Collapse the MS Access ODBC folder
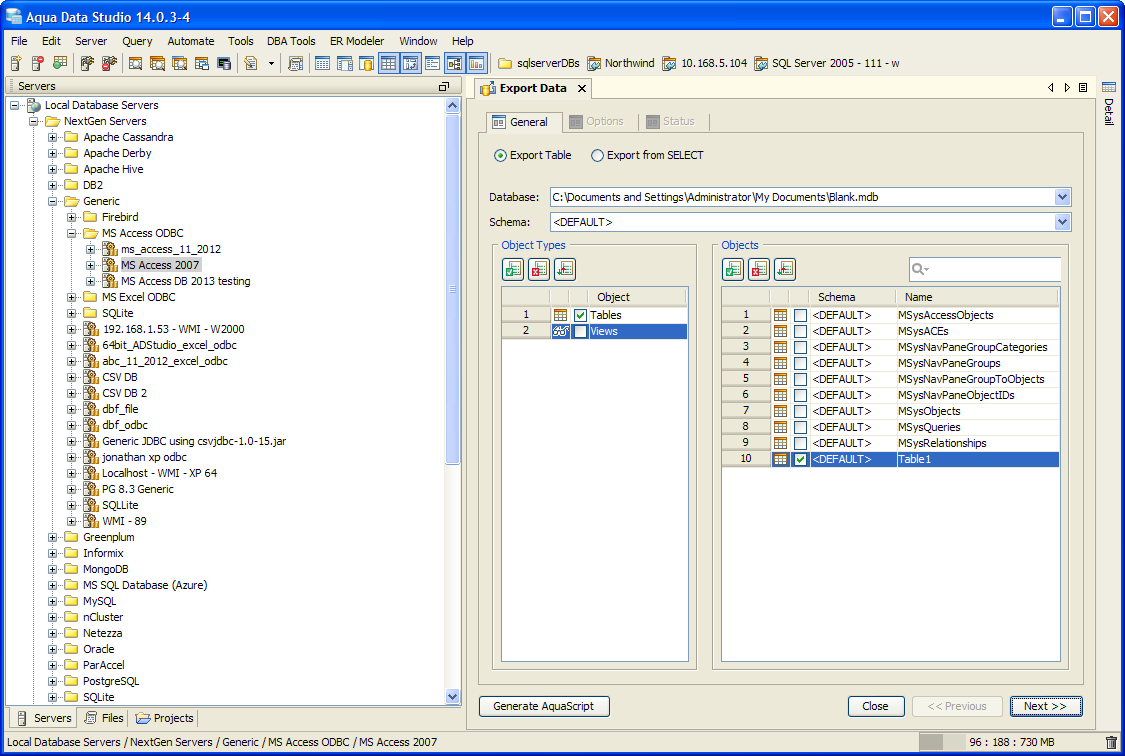This screenshot has width=1125, height=756. pyautogui.click(x=71, y=234)
